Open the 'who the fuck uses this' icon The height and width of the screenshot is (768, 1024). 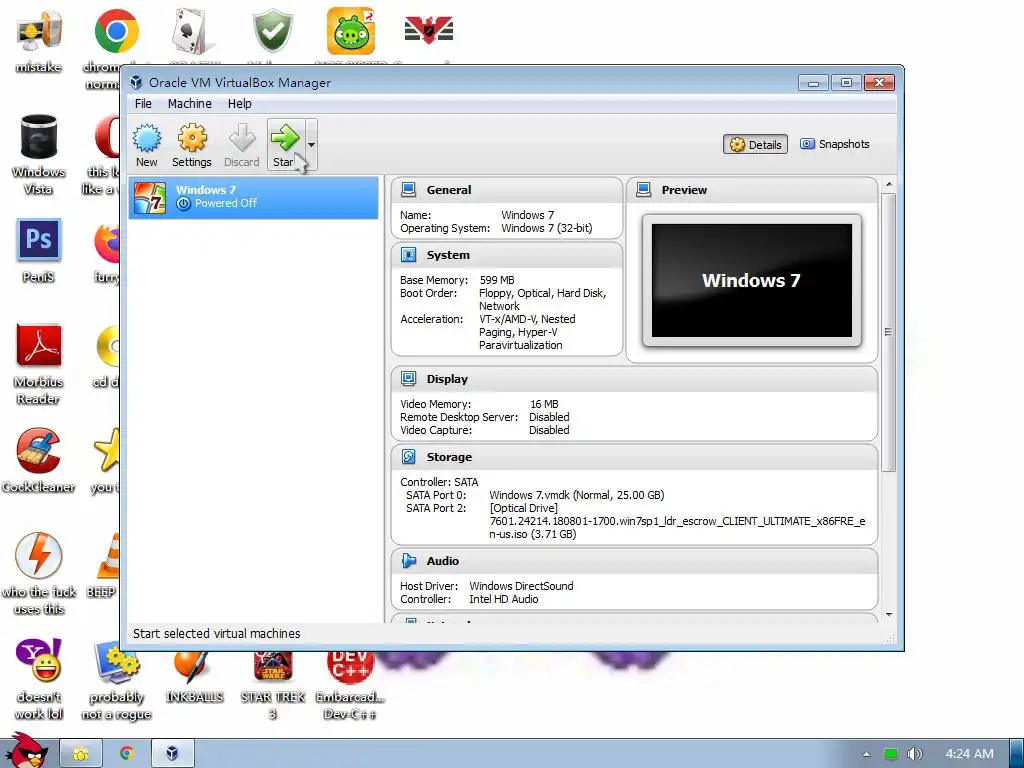coord(39,573)
